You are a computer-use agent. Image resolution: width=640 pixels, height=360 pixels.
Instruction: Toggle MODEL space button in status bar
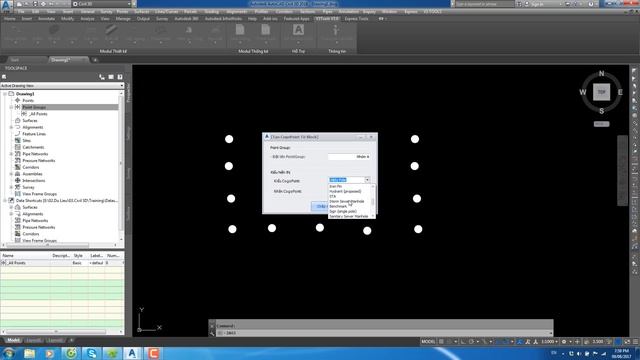(x=428, y=342)
